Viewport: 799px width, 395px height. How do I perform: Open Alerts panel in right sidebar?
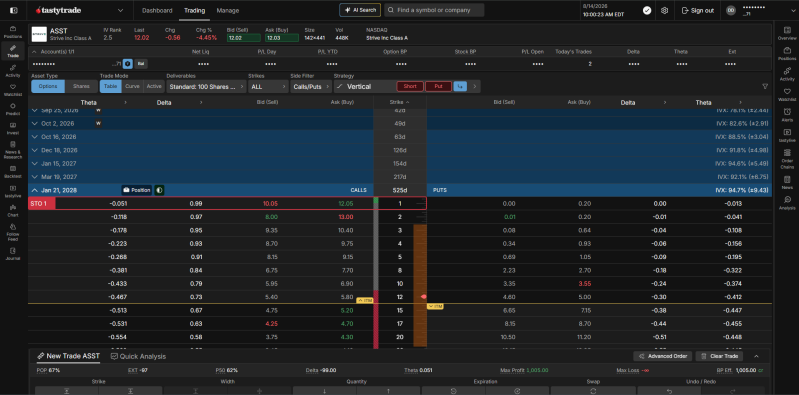[787, 115]
